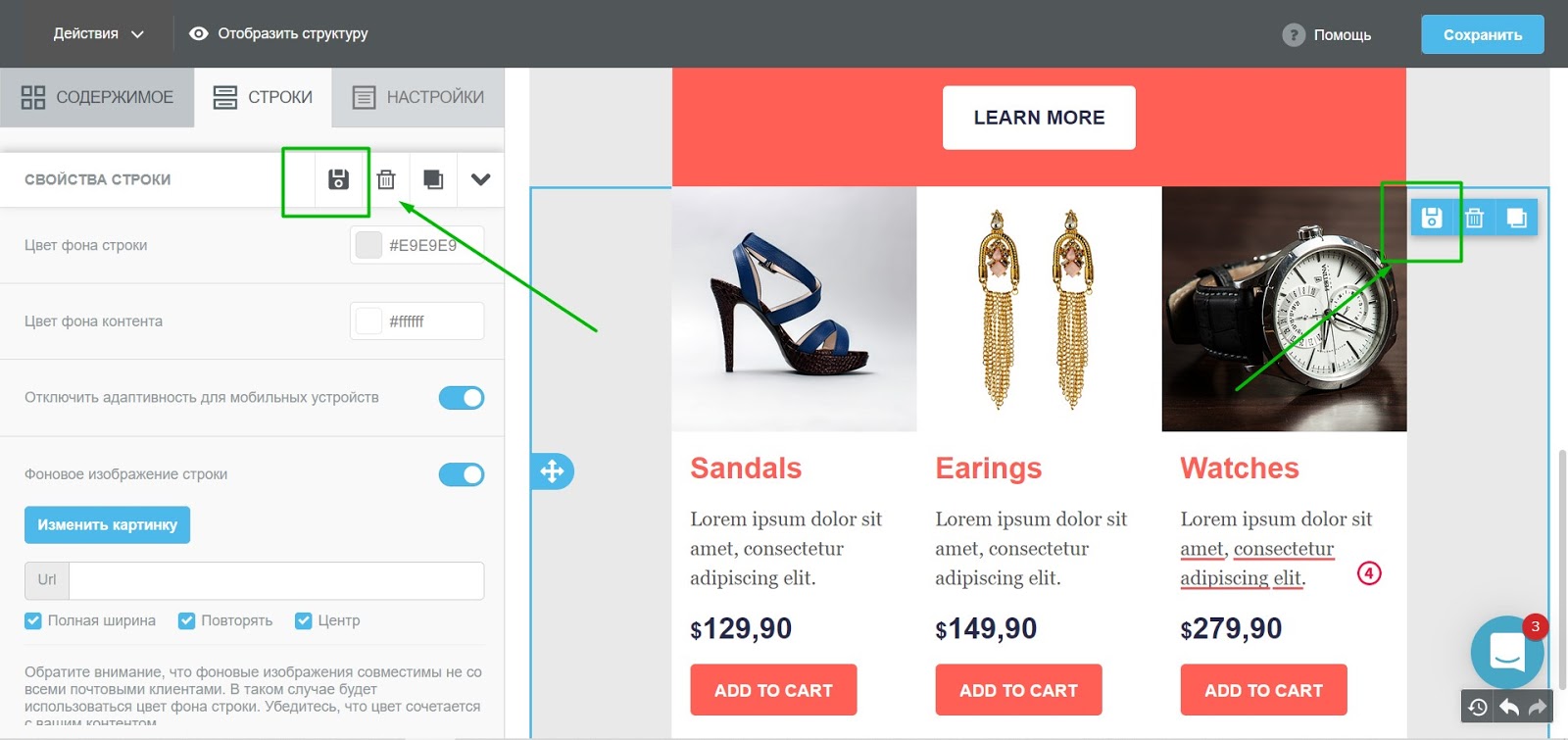The height and width of the screenshot is (740, 1568).
Task: Open the version history clock icon
Action: 1478,707
